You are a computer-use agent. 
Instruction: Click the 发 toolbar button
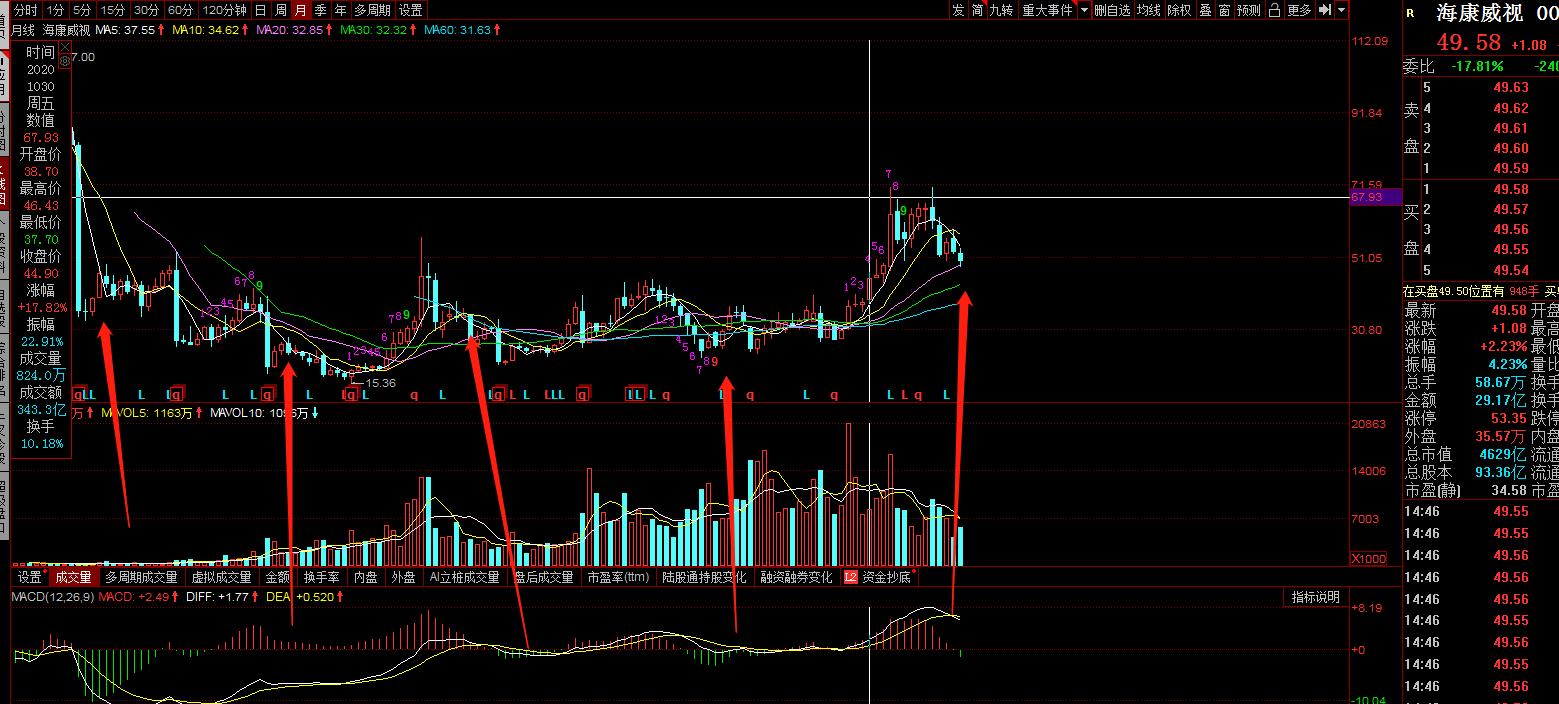click(958, 10)
